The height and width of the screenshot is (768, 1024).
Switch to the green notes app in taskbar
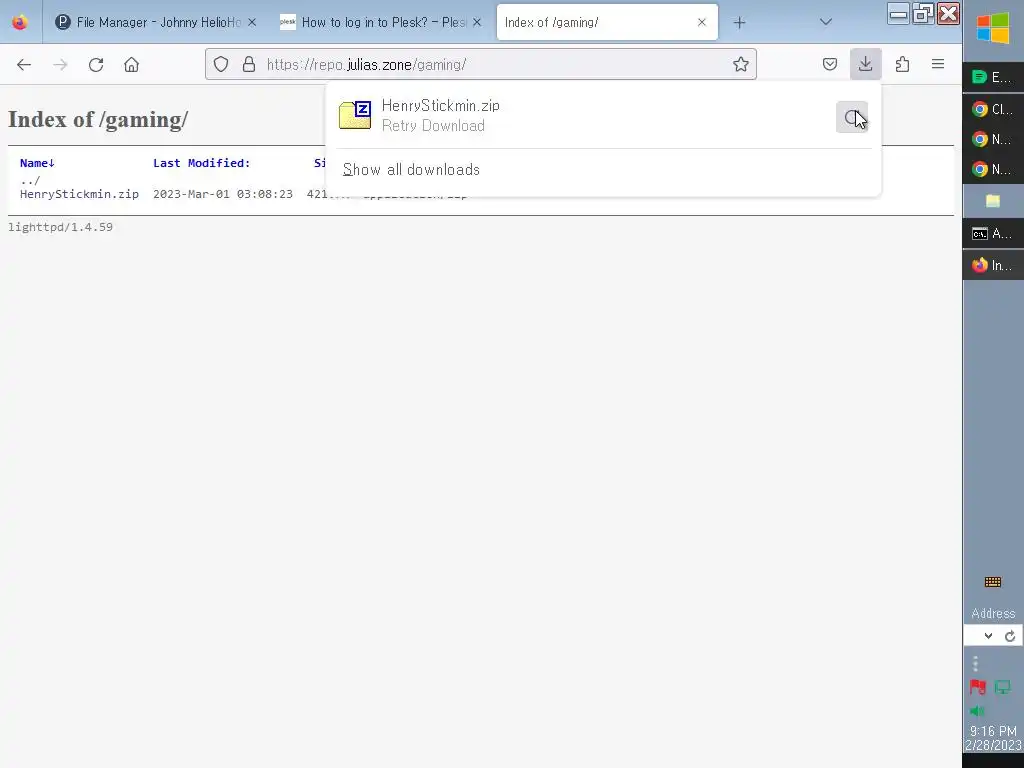(x=993, y=77)
